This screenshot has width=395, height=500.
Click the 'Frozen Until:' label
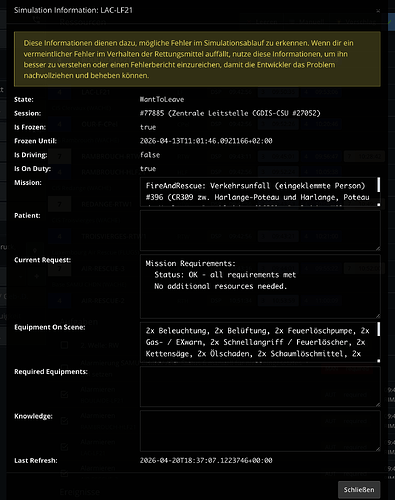click(x=35, y=141)
